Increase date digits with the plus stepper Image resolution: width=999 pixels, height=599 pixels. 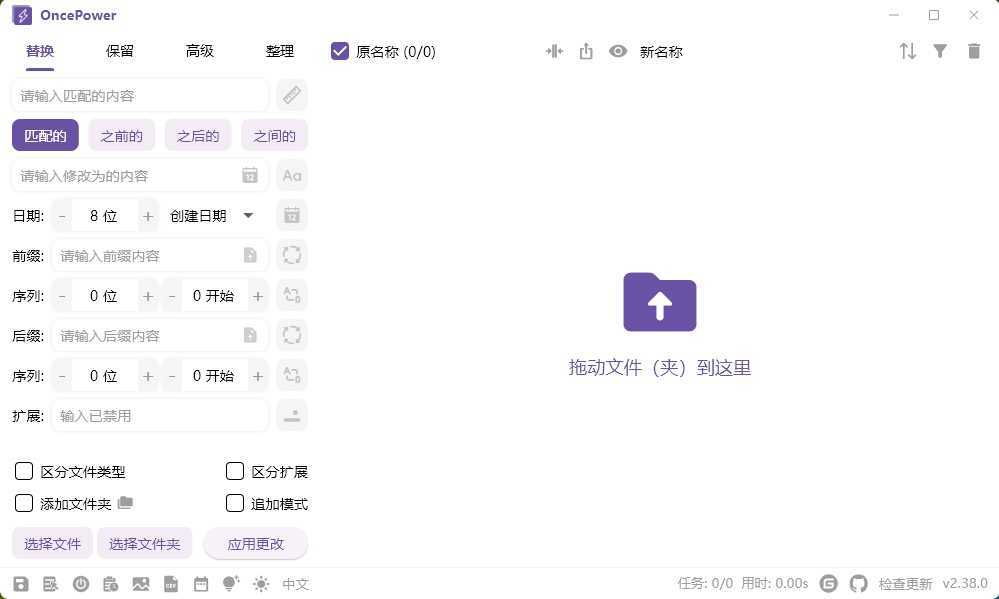click(x=147, y=215)
